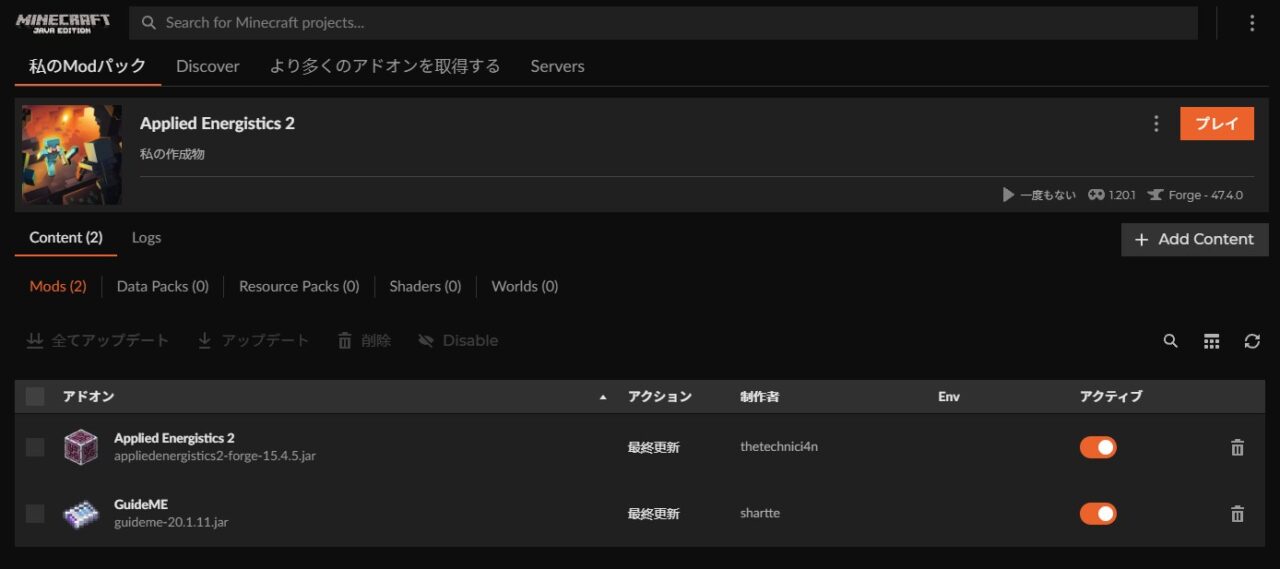Toggle the Applied Energistics 2 active switch

(1098, 447)
